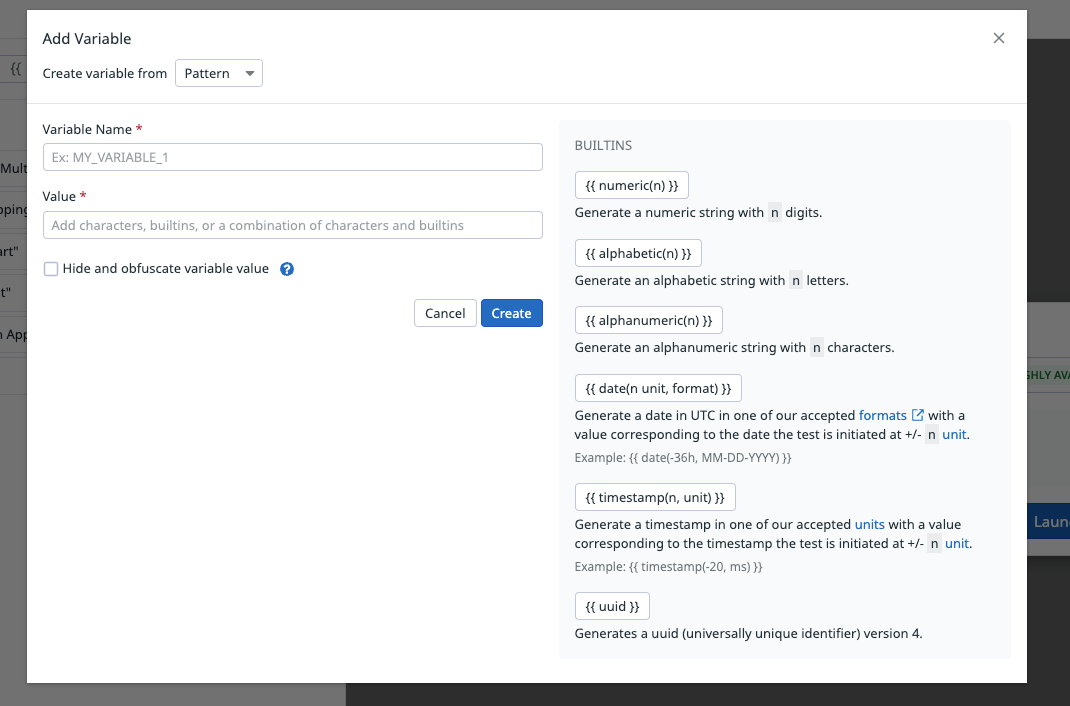
Task: Insert the alphabetic(n) builtin
Action: point(638,252)
